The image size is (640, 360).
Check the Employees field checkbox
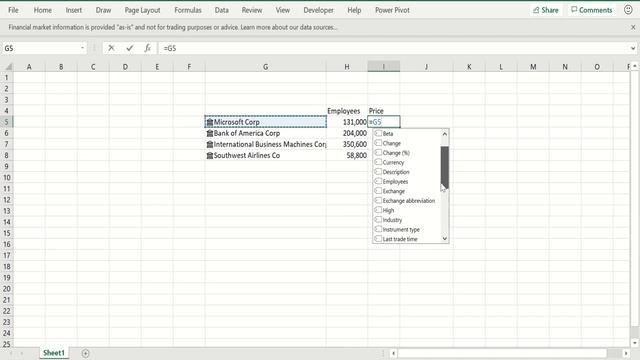[378, 181]
